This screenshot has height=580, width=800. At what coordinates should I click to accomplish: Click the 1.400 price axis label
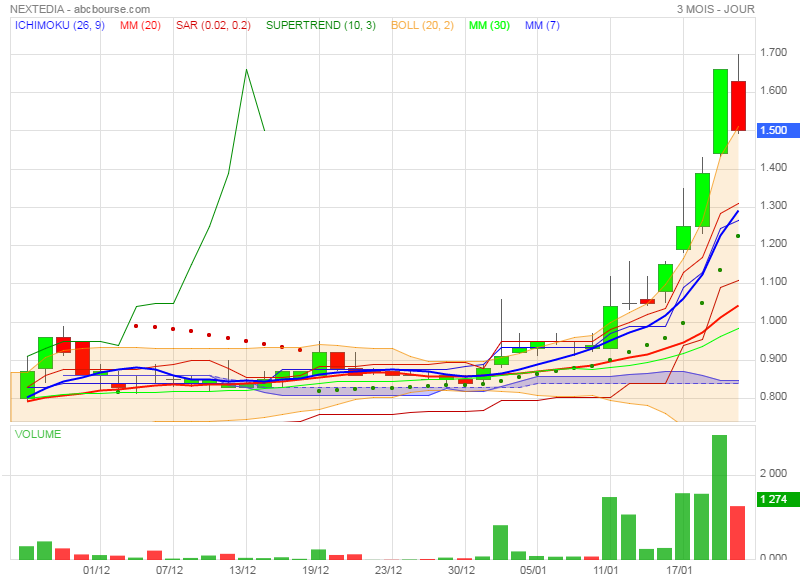(773, 167)
